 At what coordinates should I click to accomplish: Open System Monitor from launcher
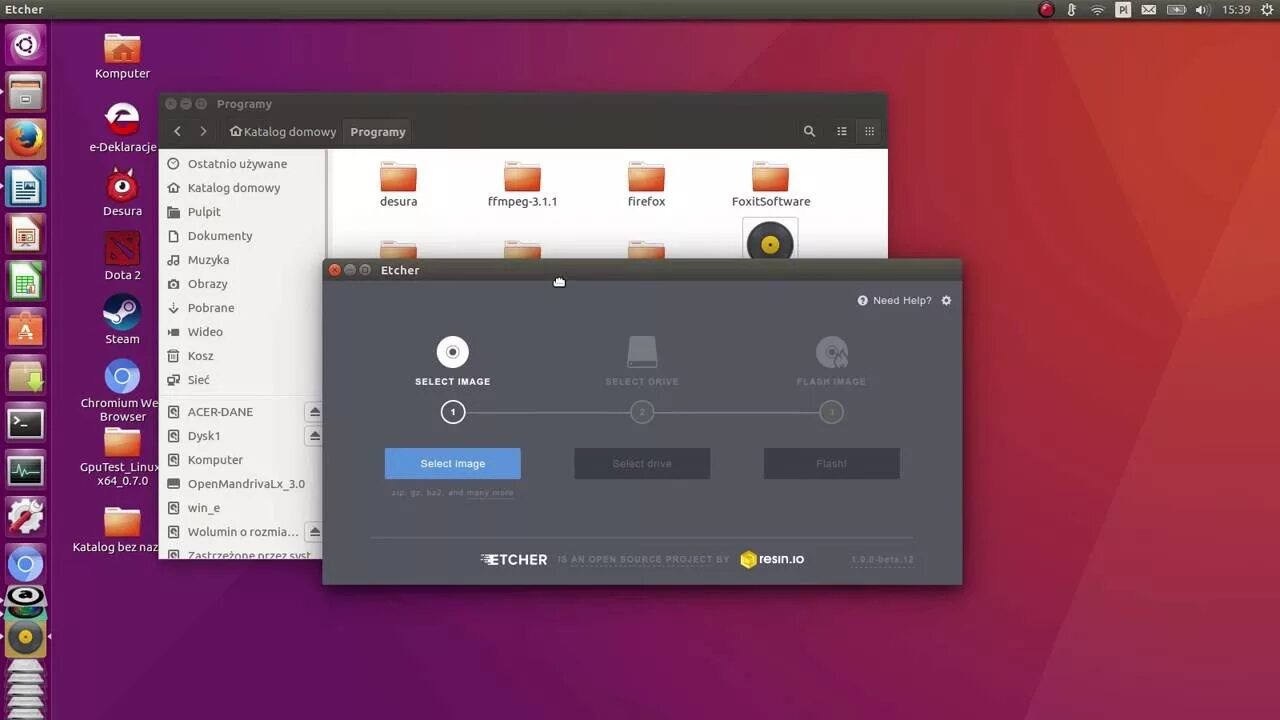(x=25, y=470)
